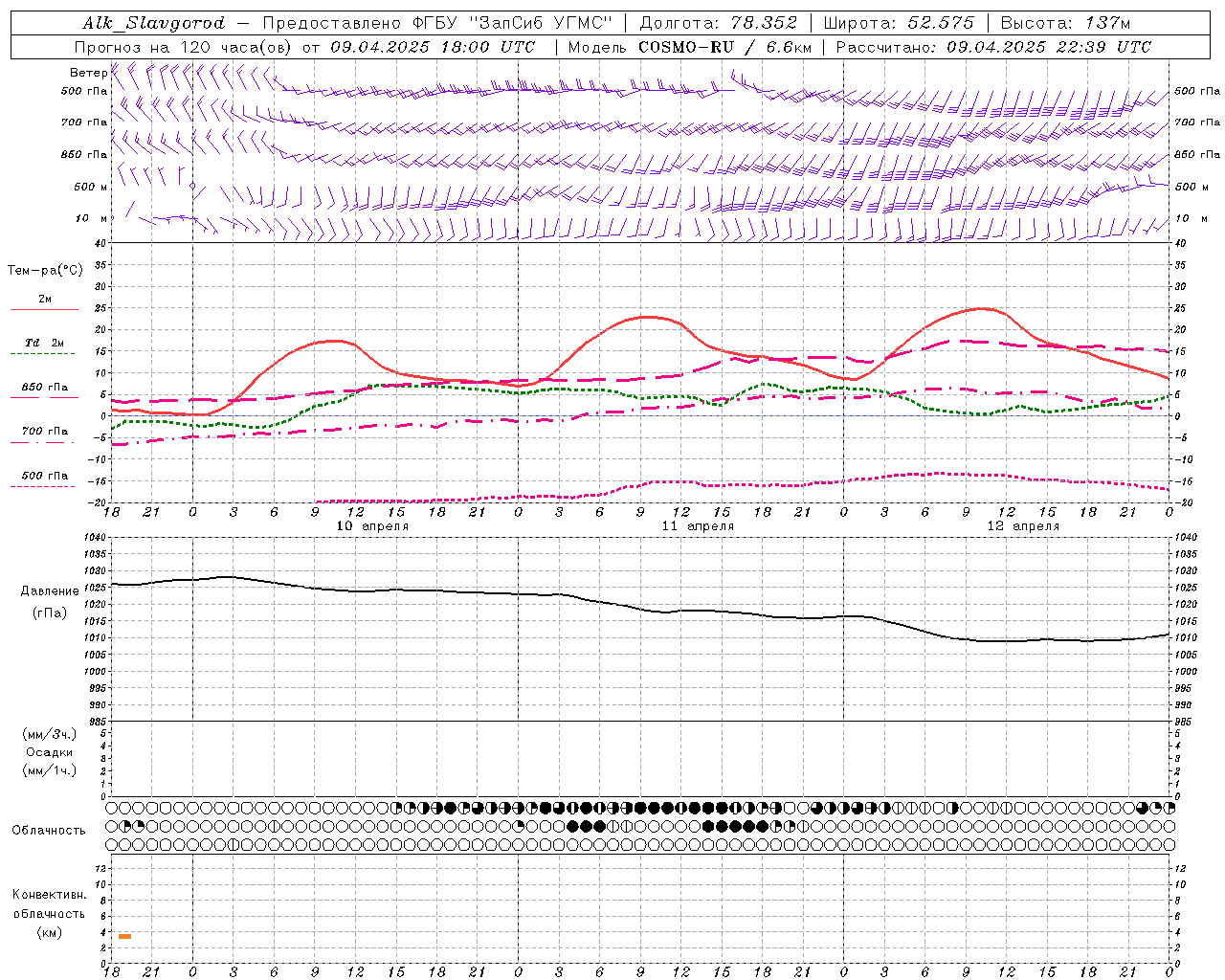Click the dotted line sample under temperature 500 гПа legend

click(x=44, y=487)
